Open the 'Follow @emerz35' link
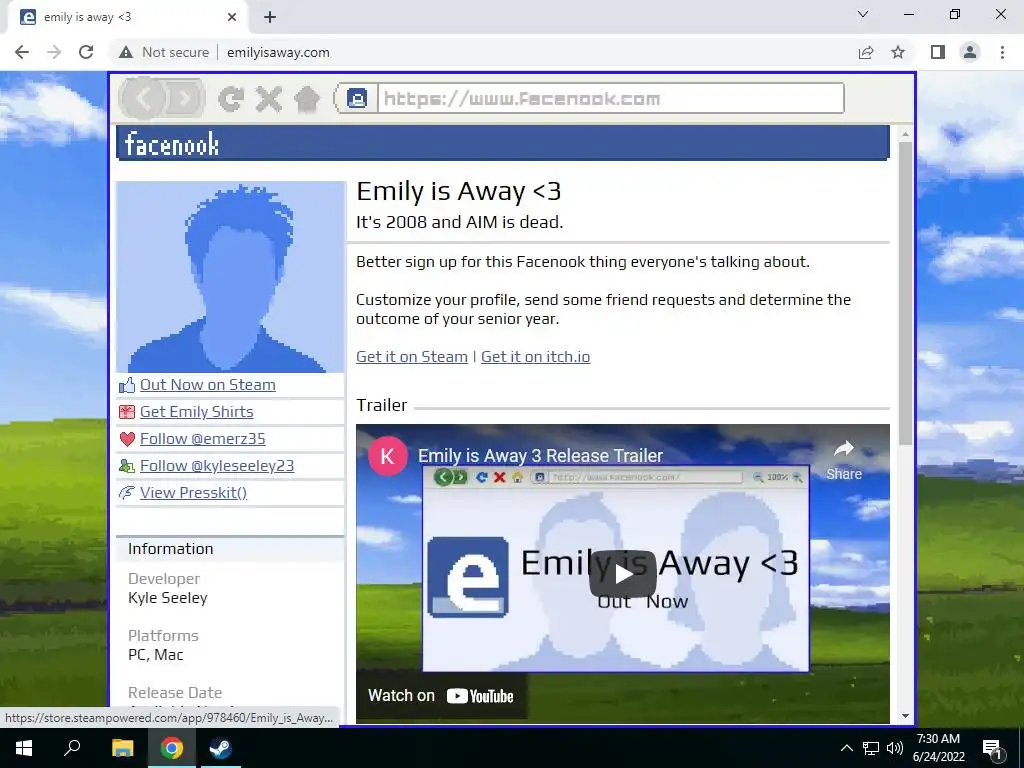Screen dimensions: 1024x768 pos(202,439)
